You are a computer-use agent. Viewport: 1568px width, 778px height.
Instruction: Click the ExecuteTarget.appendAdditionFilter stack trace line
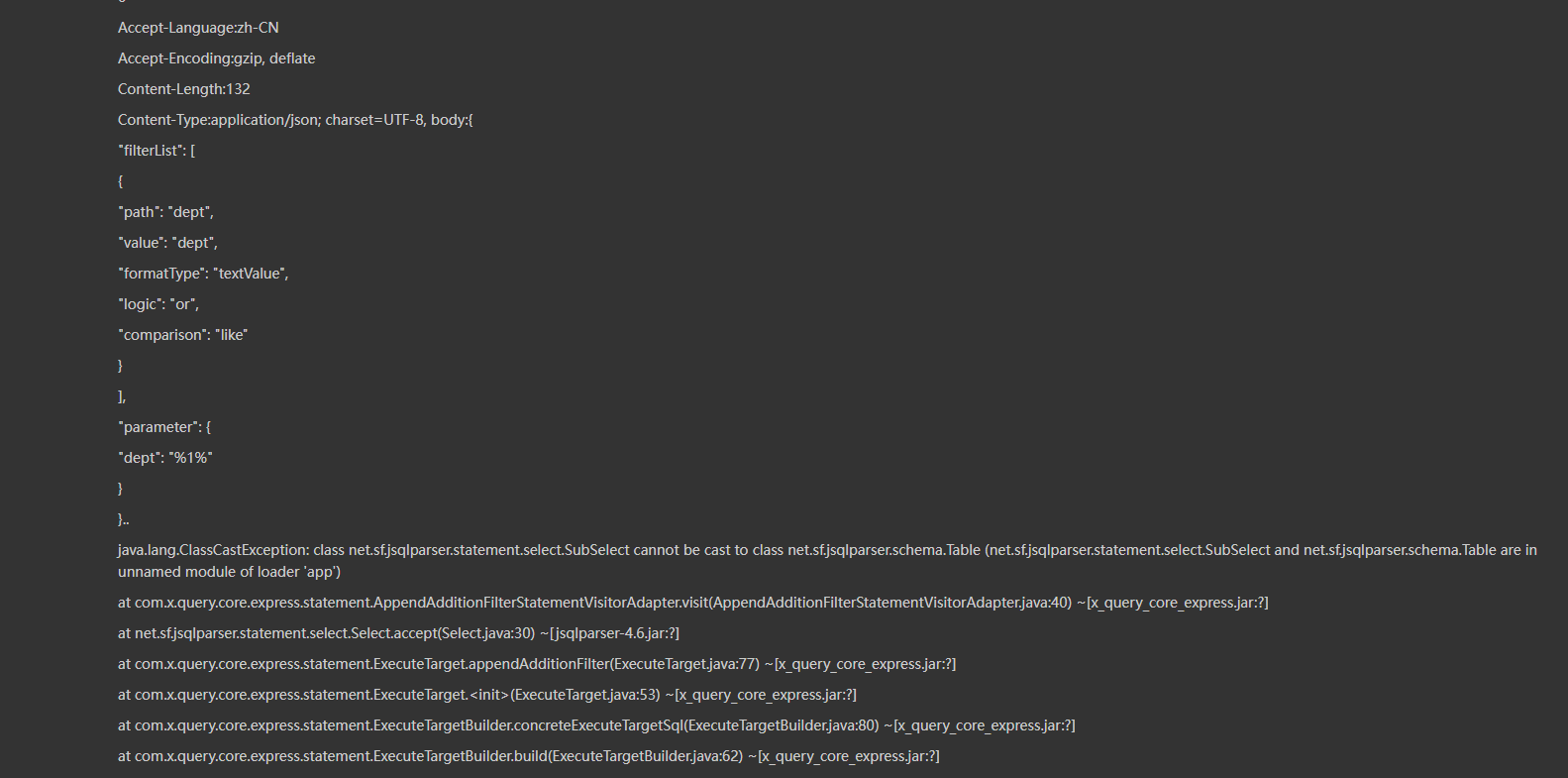coord(536,664)
